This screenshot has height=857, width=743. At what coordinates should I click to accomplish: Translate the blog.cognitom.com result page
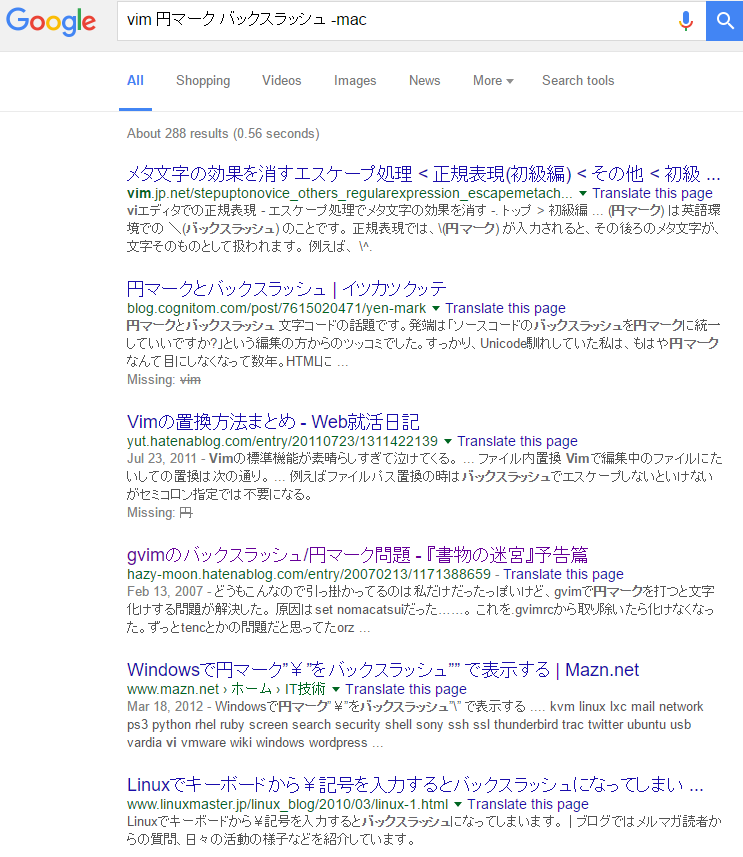point(505,308)
